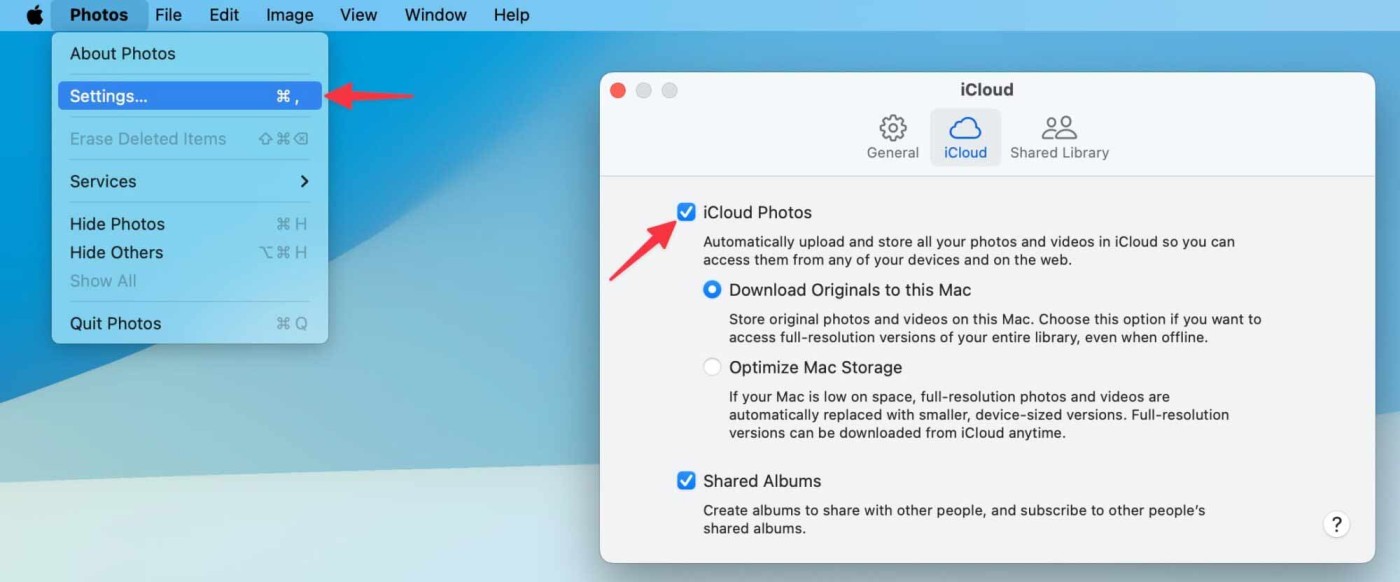
Task: Select Download Originals to this Mac
Action: (712, 290)
